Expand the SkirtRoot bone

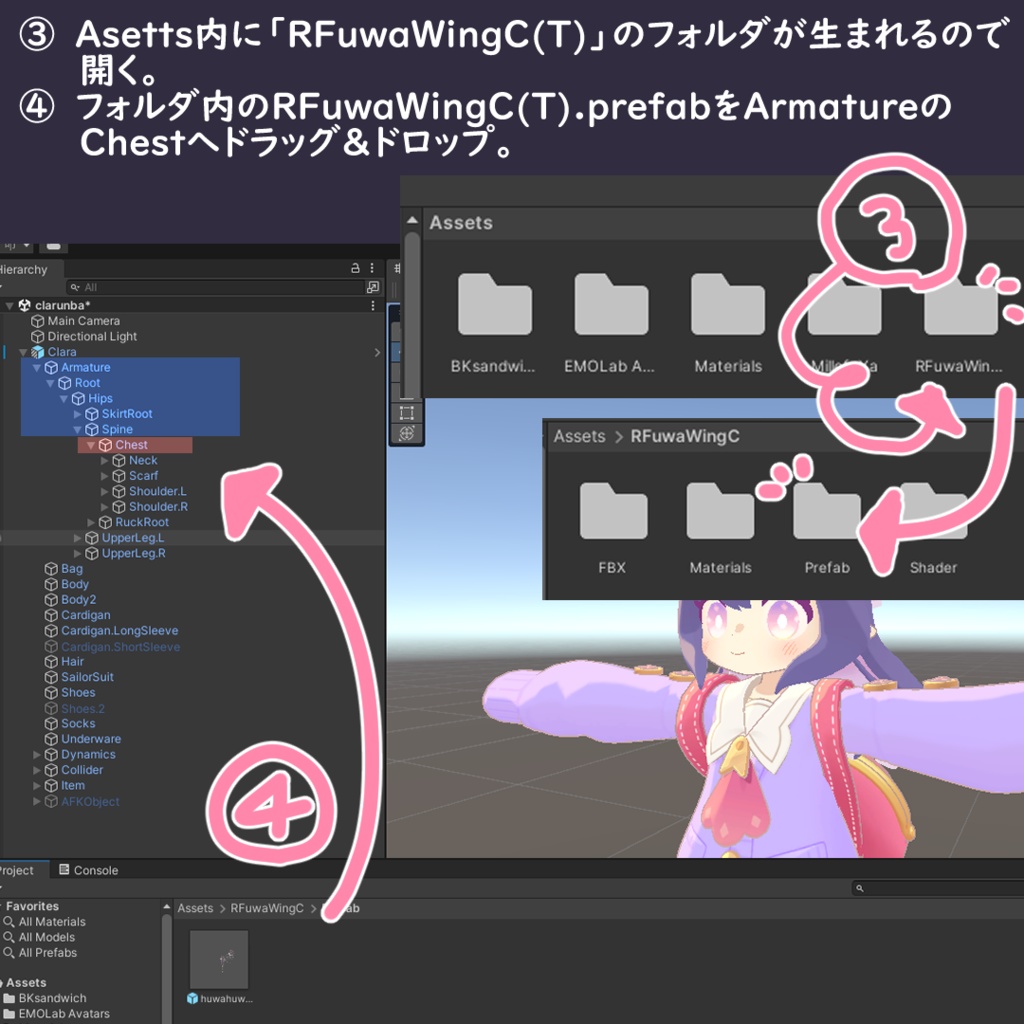pos(78,414)
